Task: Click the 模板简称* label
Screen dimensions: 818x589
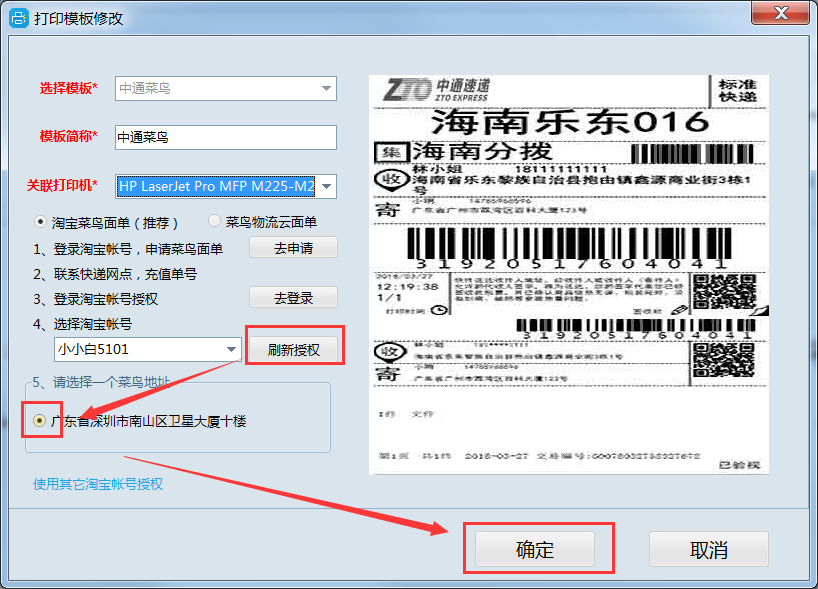Action: click(x=68, y=137)
